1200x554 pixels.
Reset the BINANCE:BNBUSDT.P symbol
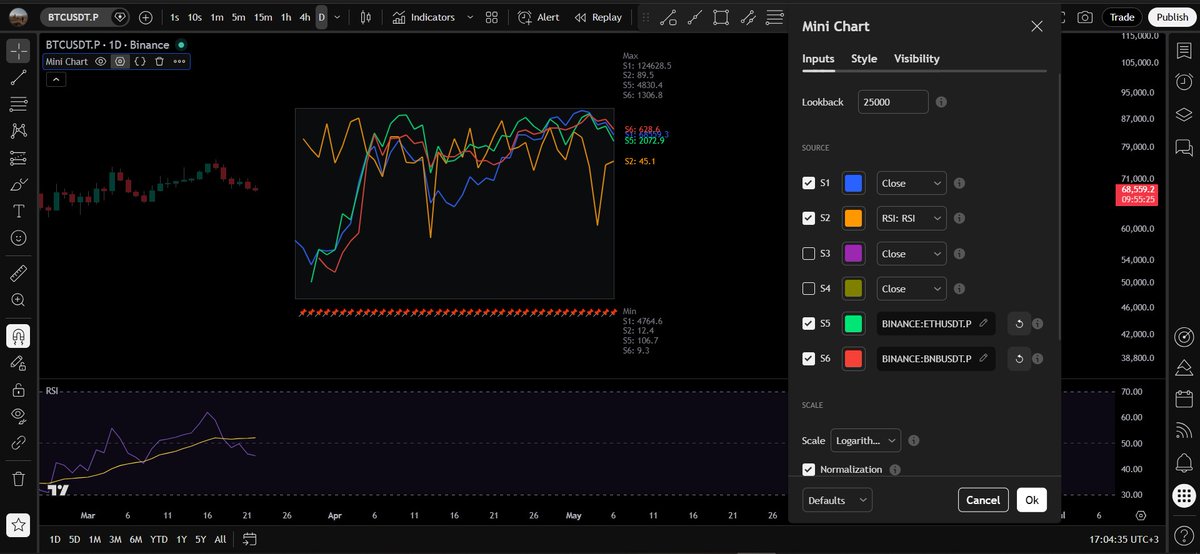click(1018, 358)
